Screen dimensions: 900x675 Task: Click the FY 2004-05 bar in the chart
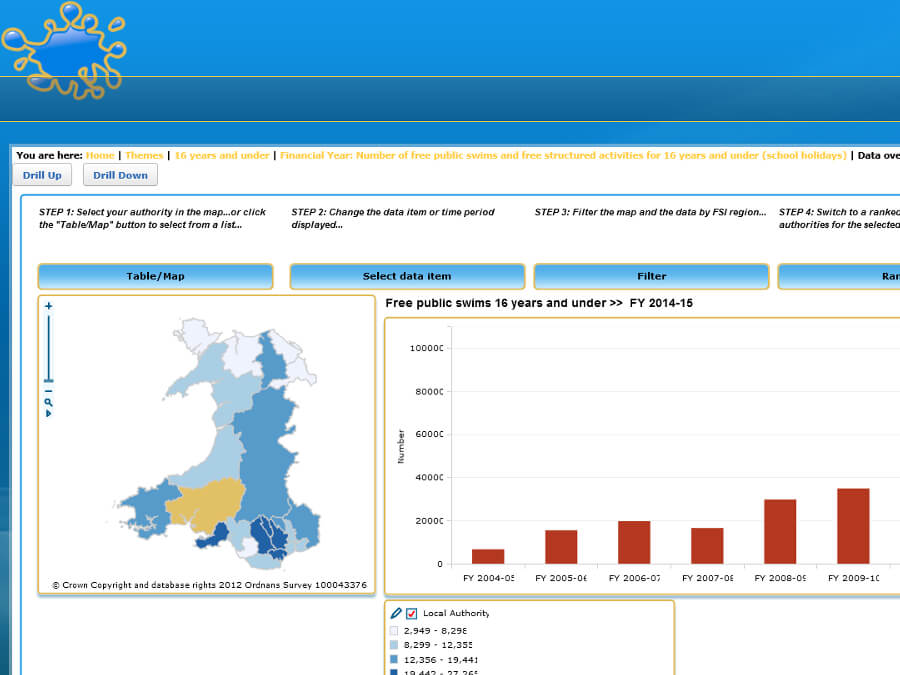click(x=488, y=556)
